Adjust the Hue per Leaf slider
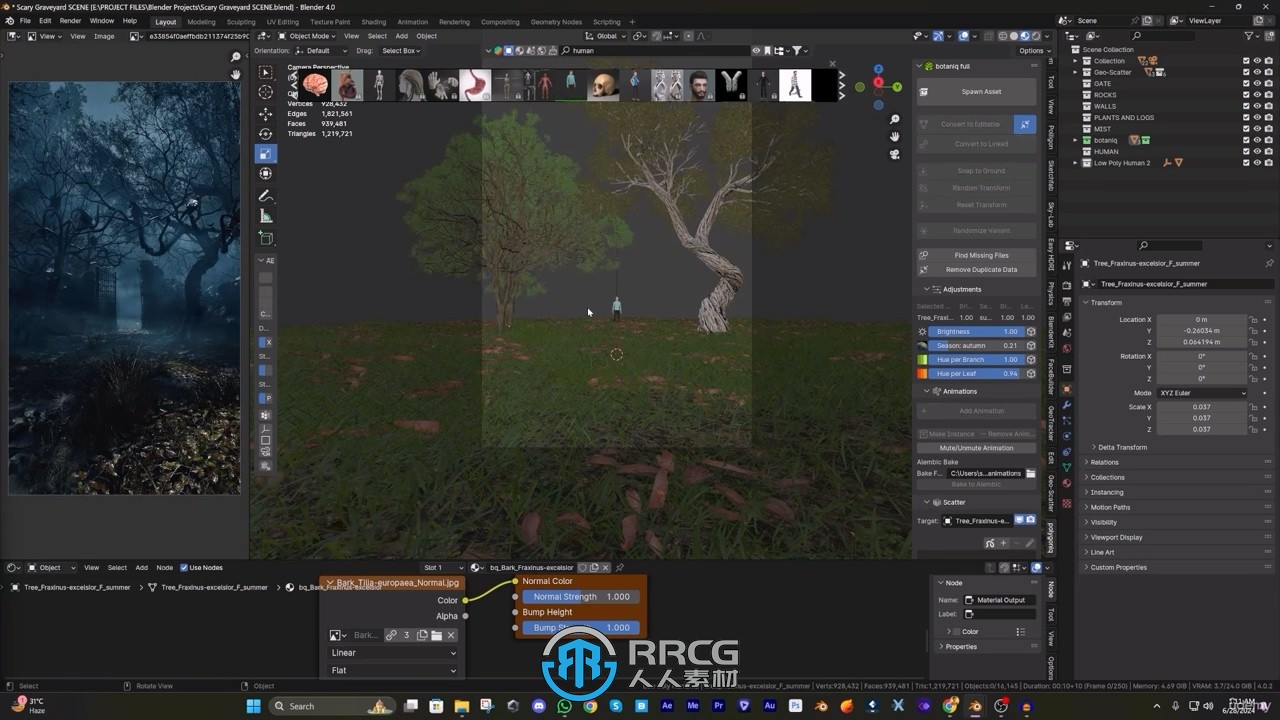This screenshot has width=1280, height=720. tap(975, 373)
